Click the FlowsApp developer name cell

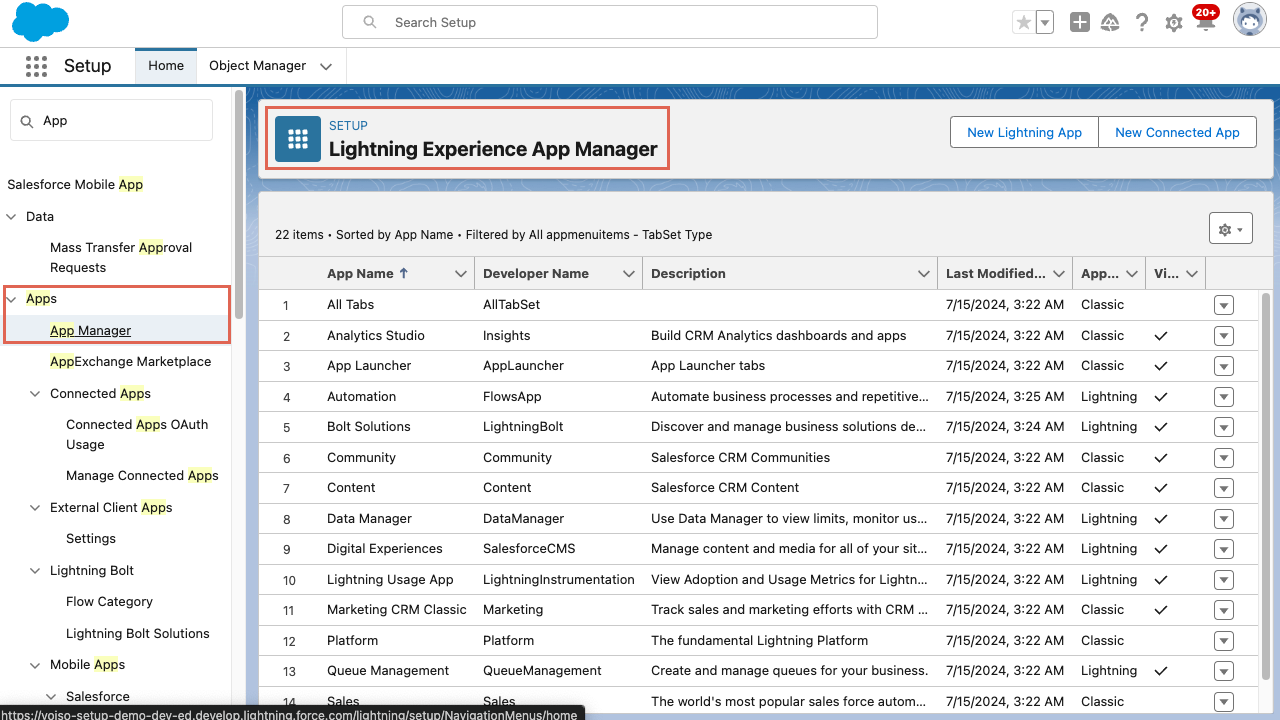[x=512, y=397]
